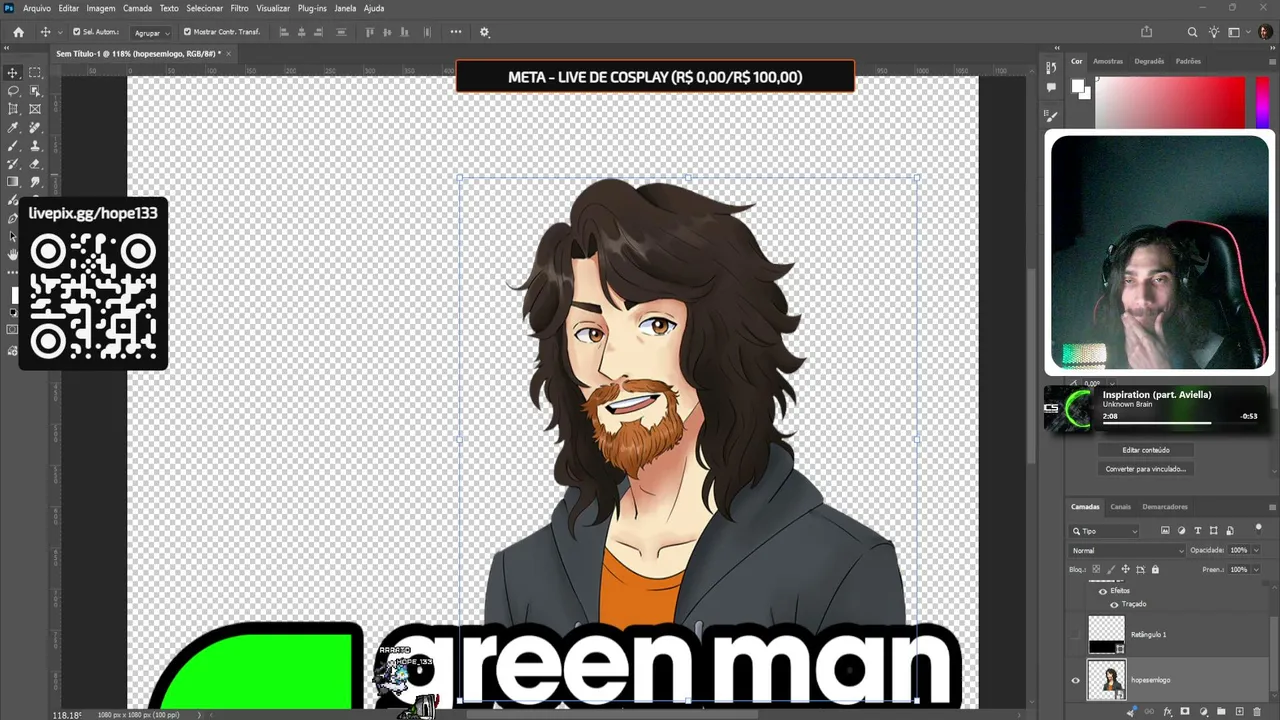Create a new layer group folder
1280x720 pixels.
[1221, 712]
